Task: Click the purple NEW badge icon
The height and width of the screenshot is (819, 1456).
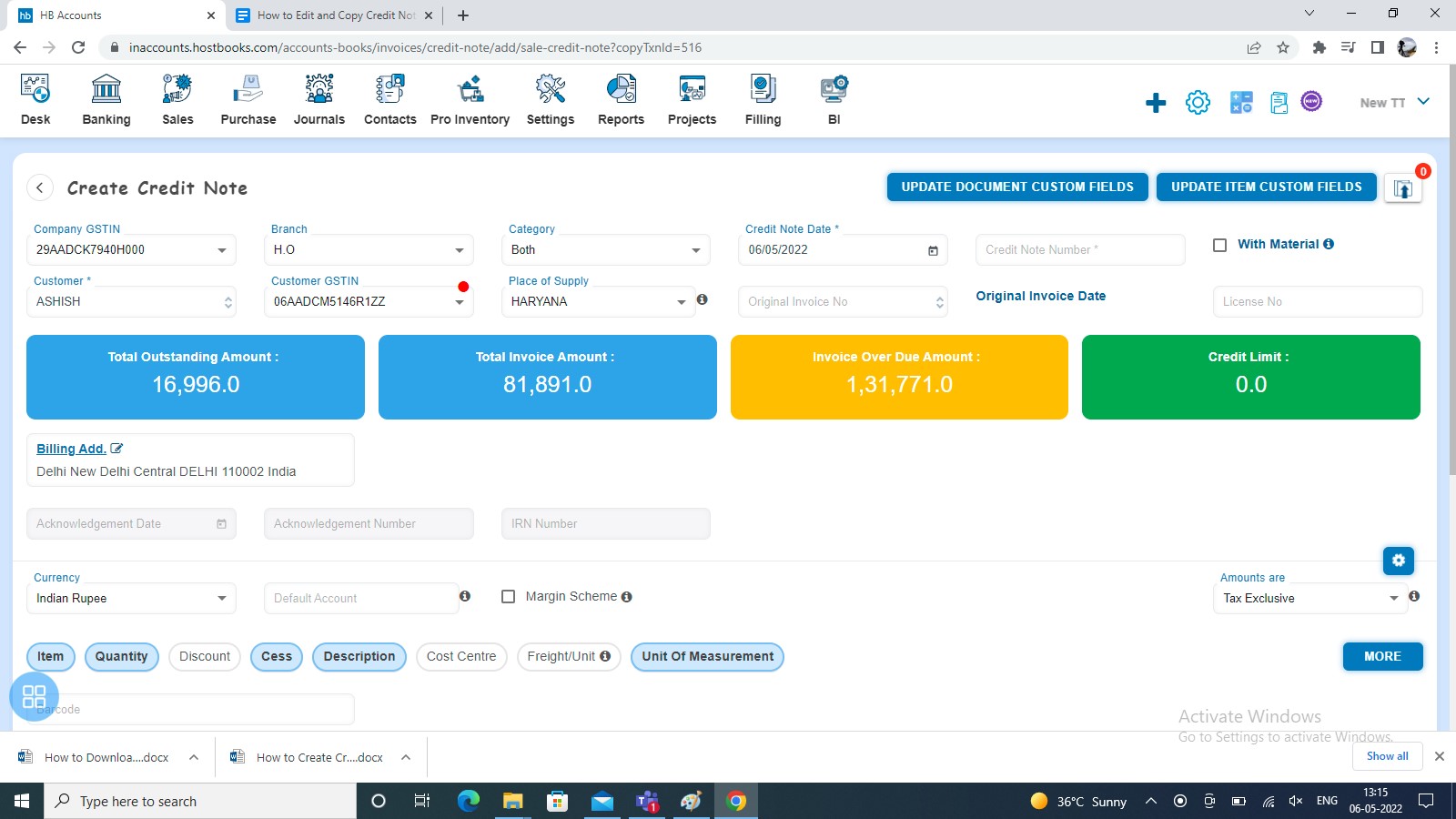Action: click(1311, 101)
